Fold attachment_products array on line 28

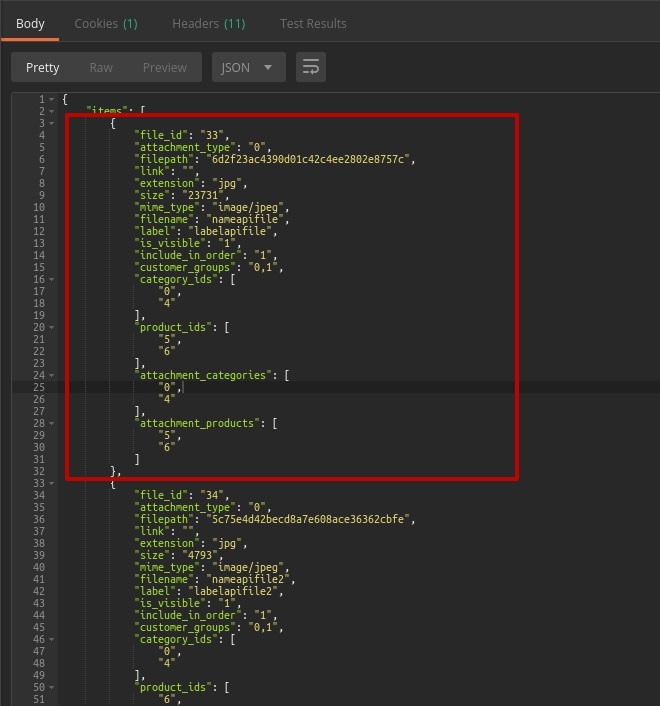(51, 423)
